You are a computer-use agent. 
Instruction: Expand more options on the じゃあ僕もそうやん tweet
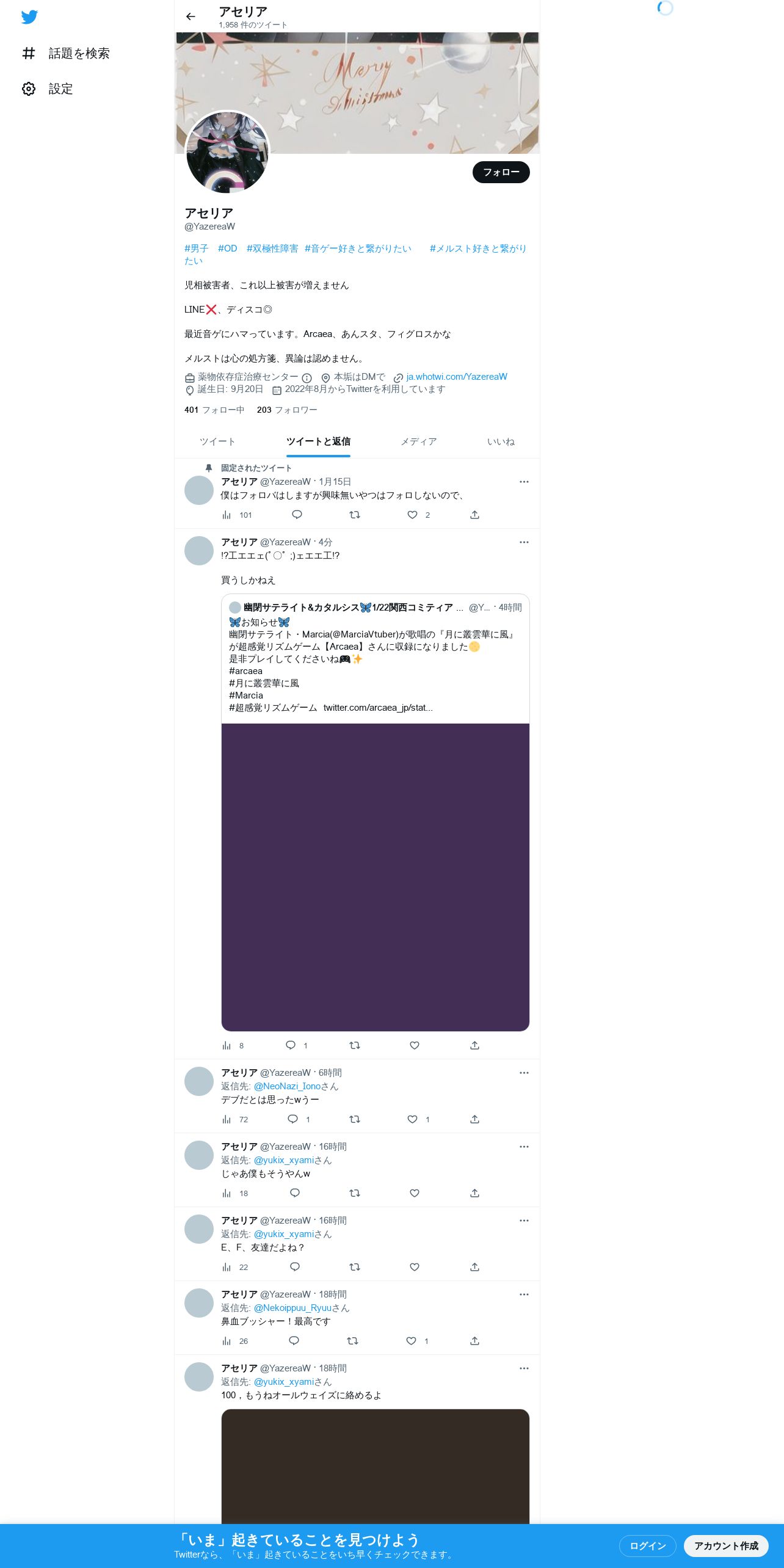pyautogui.click(x=524, y=1147)
